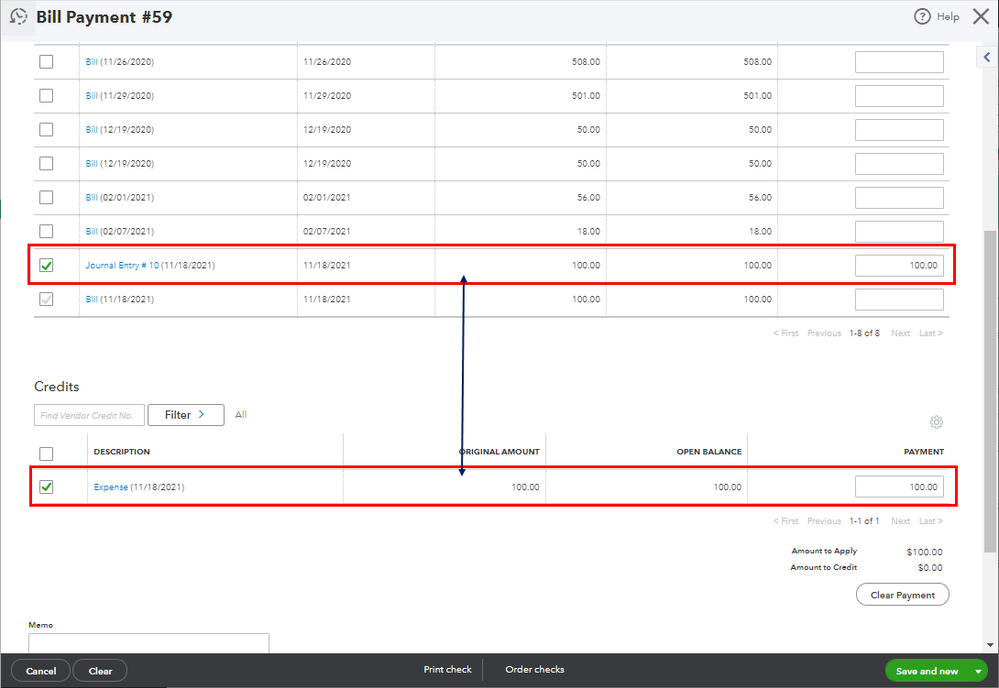Open the Bill (02/01/2021) link

[92, 197]
